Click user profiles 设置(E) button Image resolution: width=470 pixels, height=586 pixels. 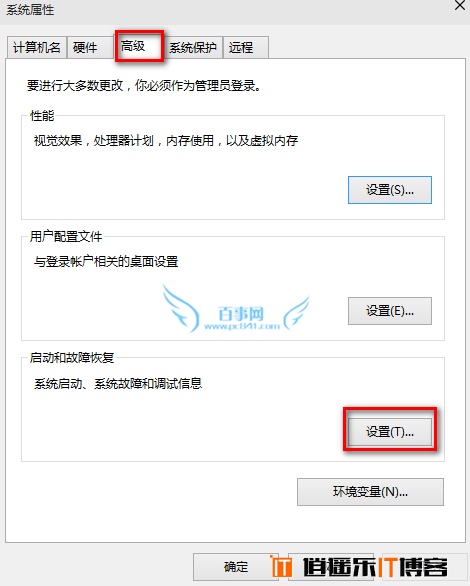click(x=390, y=311)
